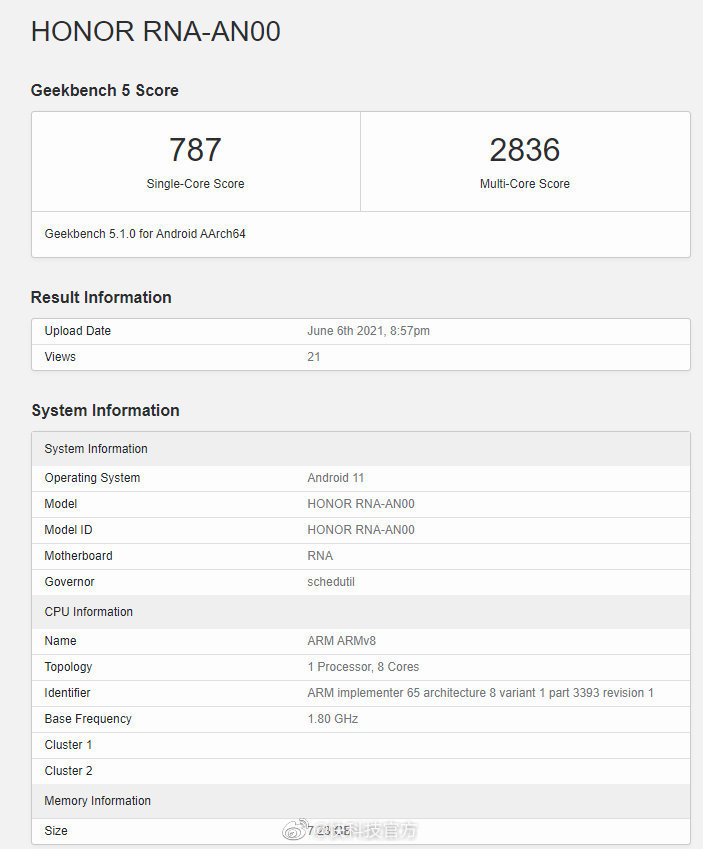Click the CPU Information table header
The image size is (703, 849).
coord(361,612)
